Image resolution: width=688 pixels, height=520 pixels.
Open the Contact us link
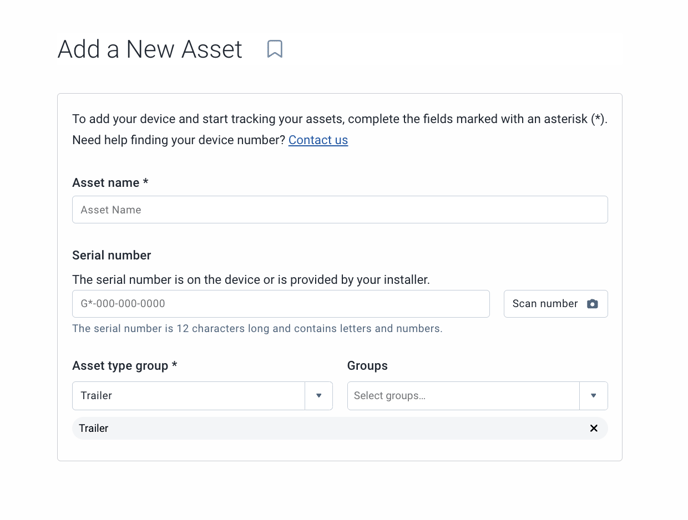(x=318, y=140)
